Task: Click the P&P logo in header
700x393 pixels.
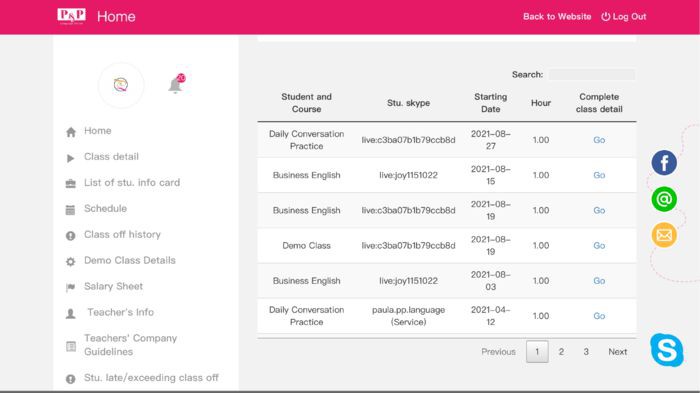Action: point(71,16)
